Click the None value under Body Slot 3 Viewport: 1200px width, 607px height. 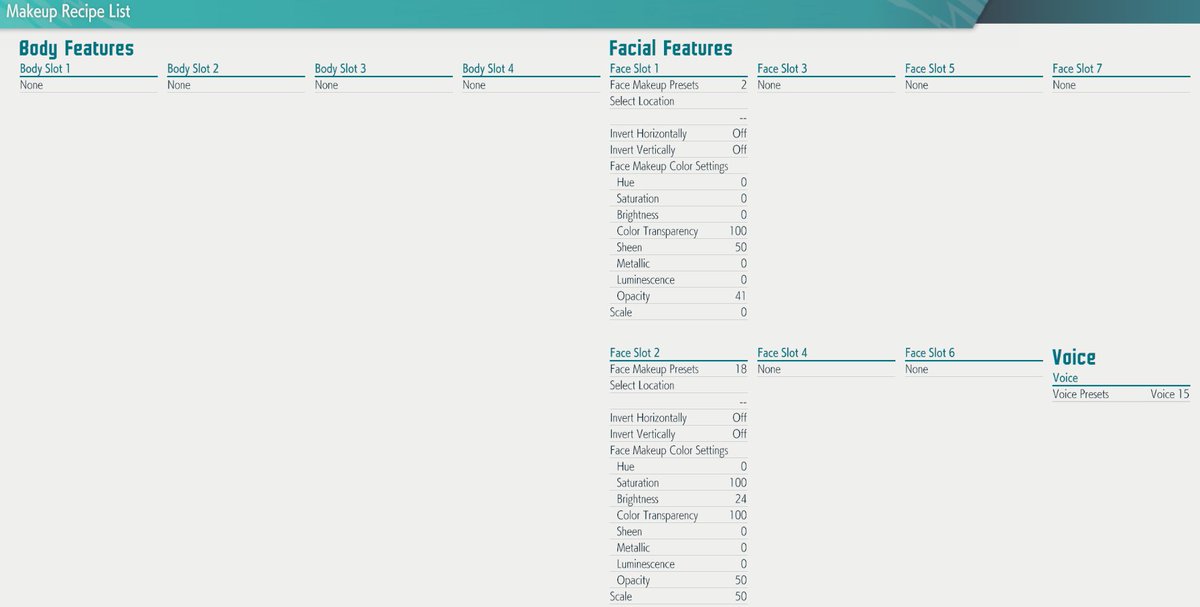pos(326,85)
